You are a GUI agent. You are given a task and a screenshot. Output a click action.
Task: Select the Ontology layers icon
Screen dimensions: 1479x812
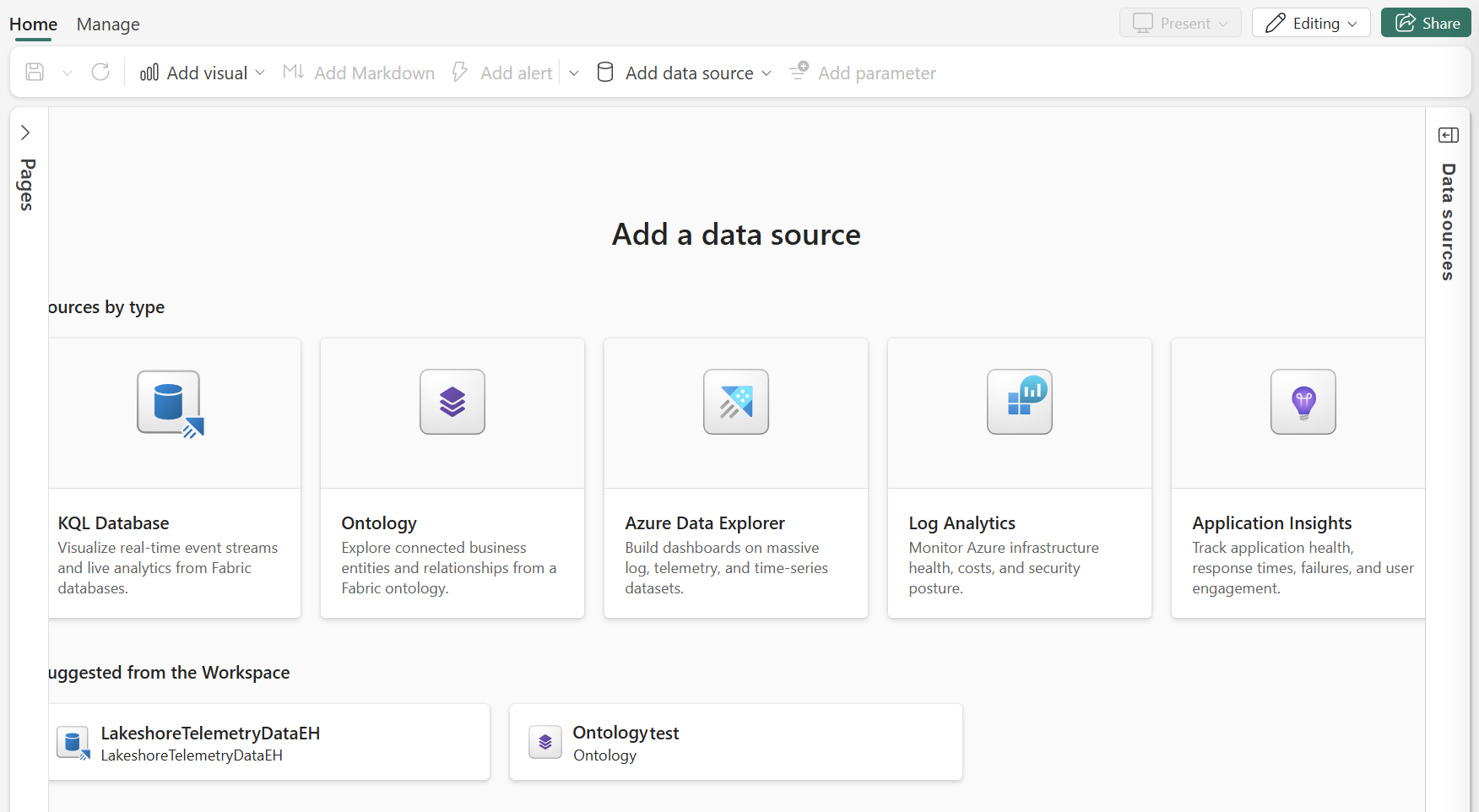(452, 402)
